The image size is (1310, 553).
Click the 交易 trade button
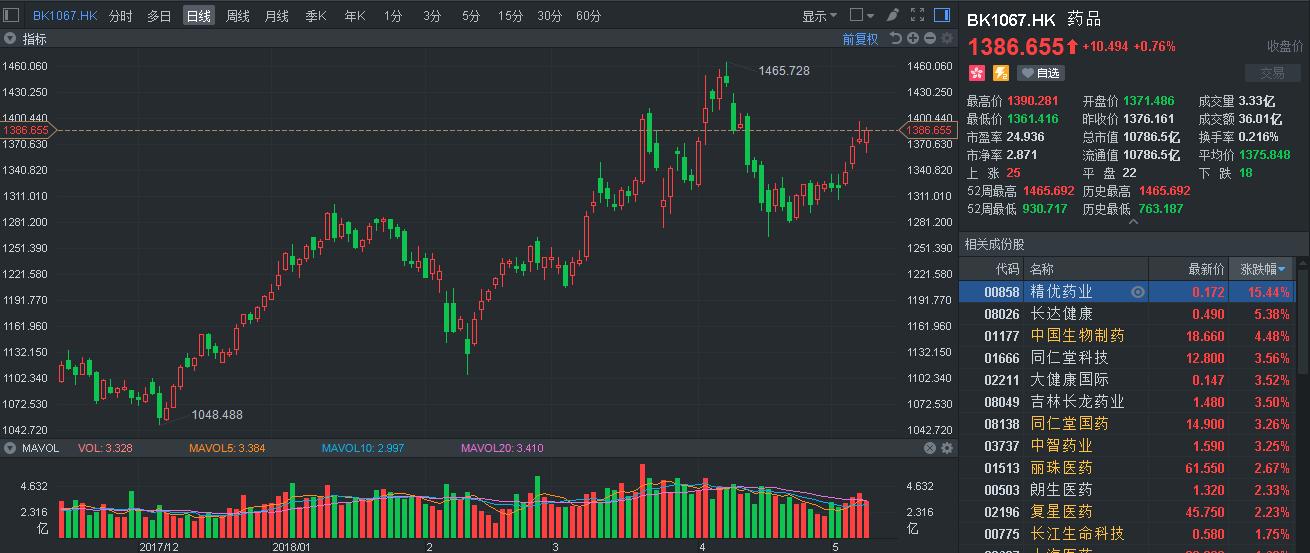coord(1272,73)
